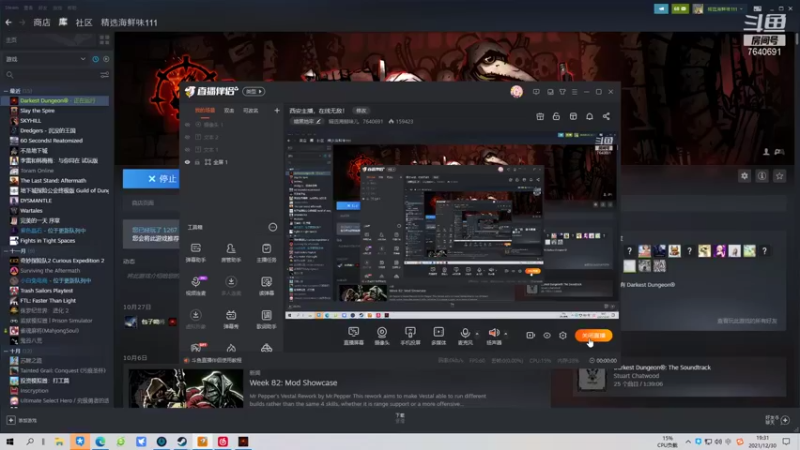Click Windows Start button

[10, 441]
